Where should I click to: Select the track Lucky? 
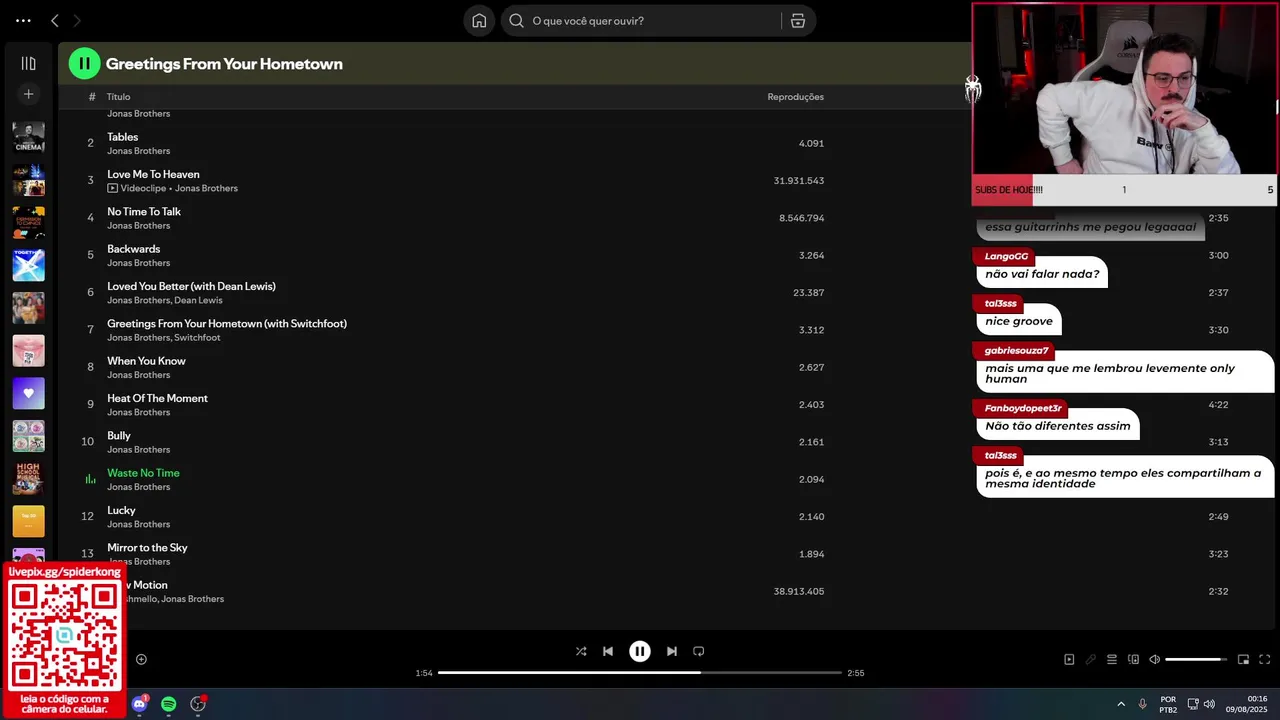pyautogui.click(x=121, y=510)
